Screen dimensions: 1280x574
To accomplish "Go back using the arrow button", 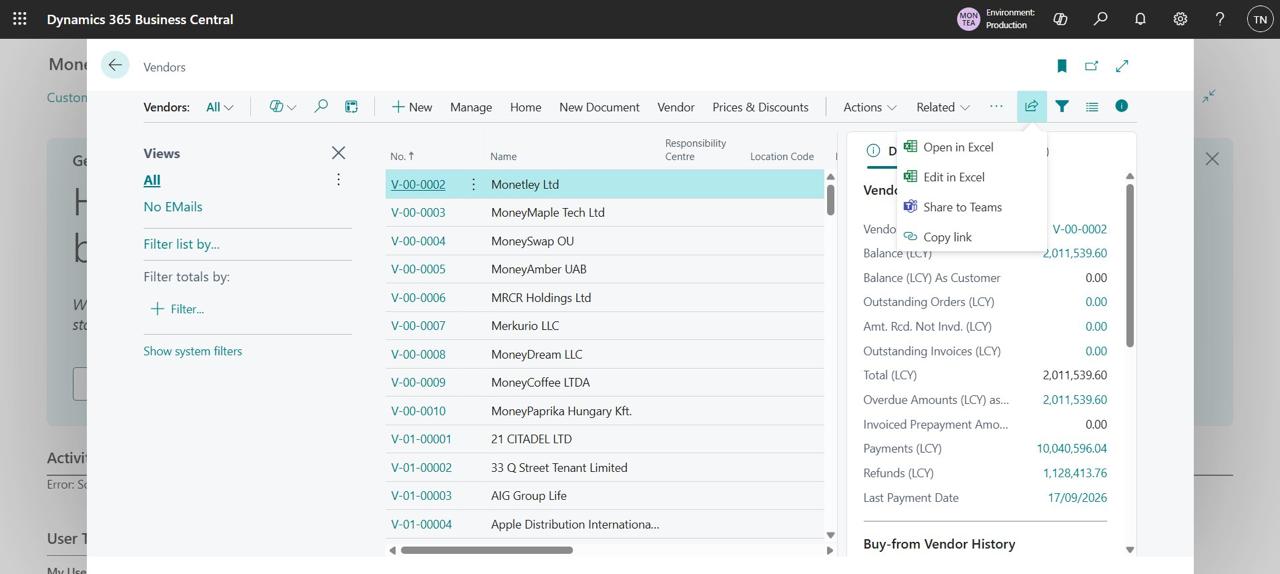I will 115,66.
